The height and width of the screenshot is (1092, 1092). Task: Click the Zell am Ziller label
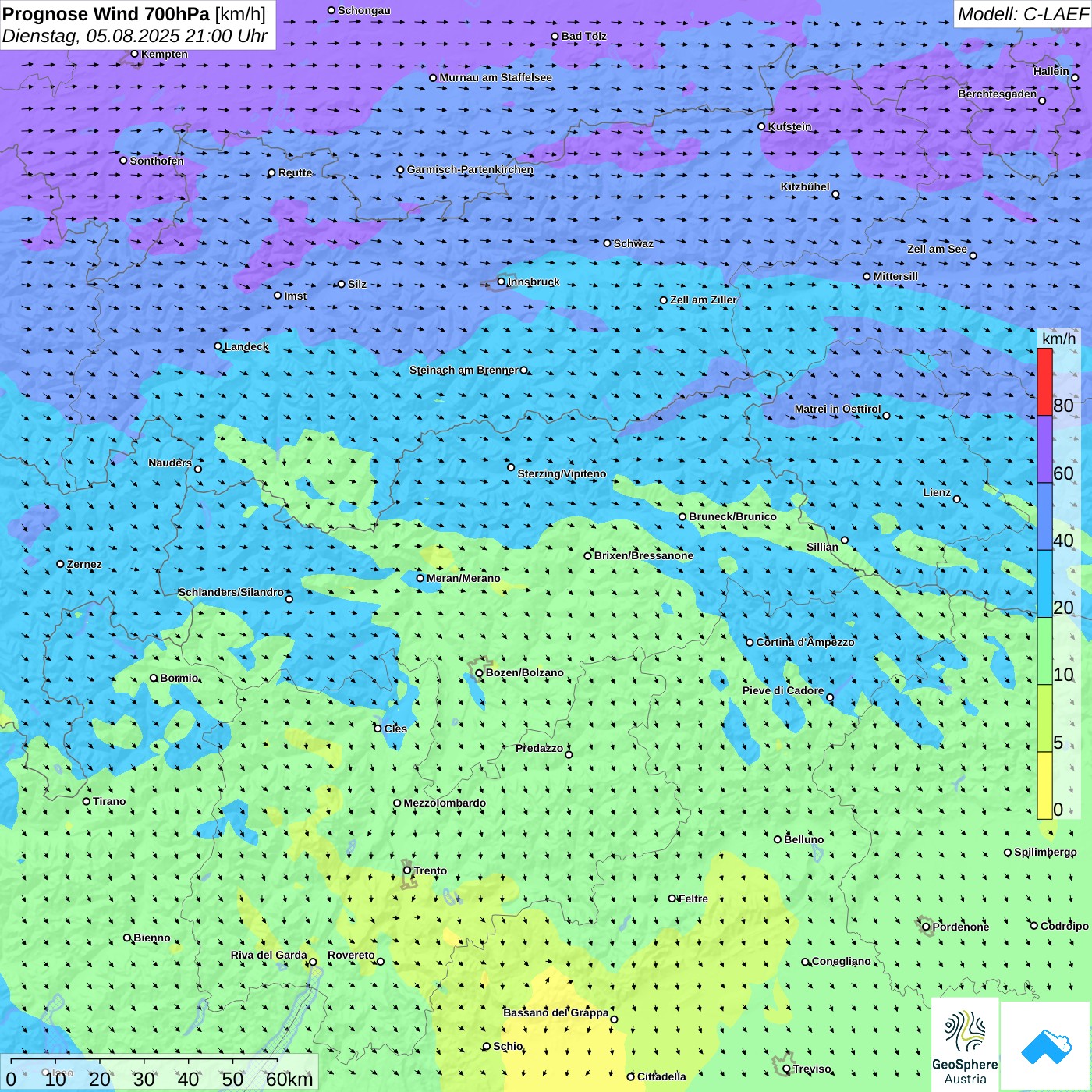704,300
